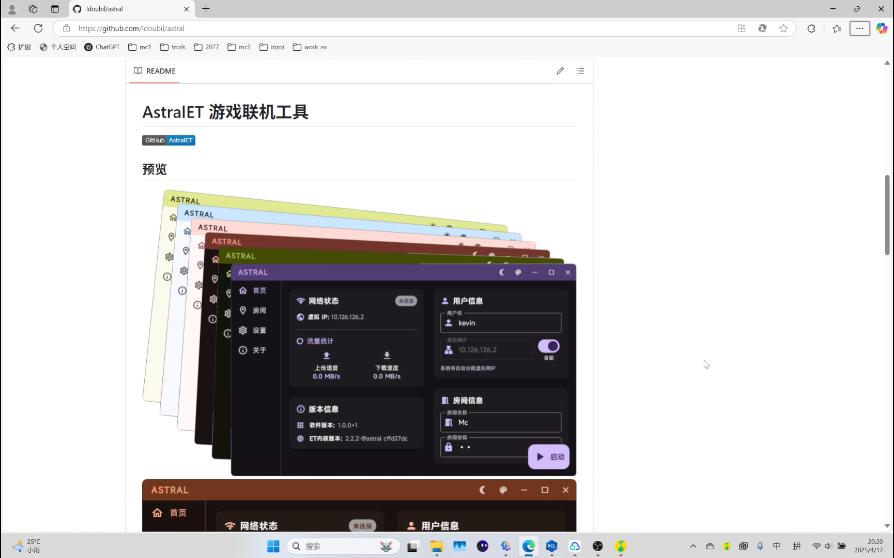Expand the mc1 bookmarks folder
Viewport: 894px width, 558px height.
[x=140, y=47]
